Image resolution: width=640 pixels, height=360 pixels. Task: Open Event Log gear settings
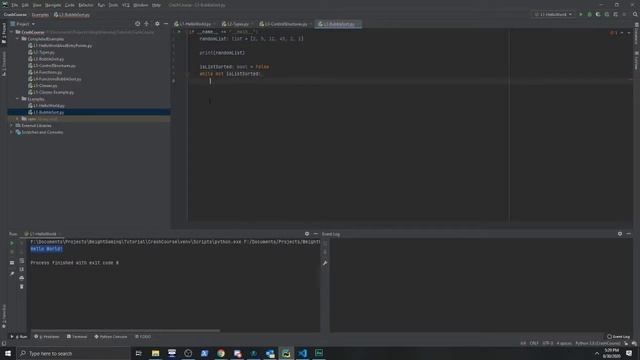tap(620, 234)
